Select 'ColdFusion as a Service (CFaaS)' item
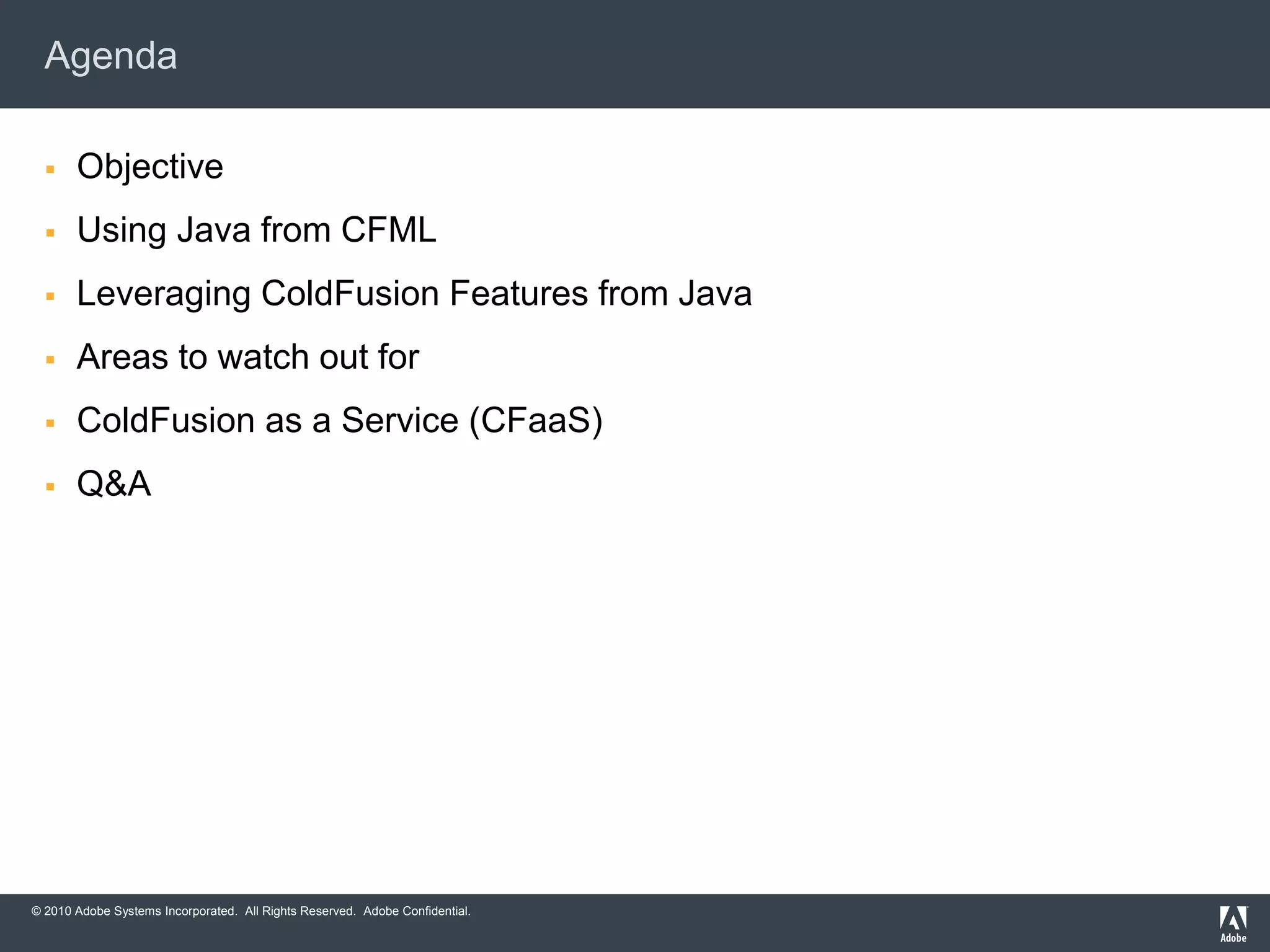The height and width of the screenshot is (952, 1270). coord(340,421)
